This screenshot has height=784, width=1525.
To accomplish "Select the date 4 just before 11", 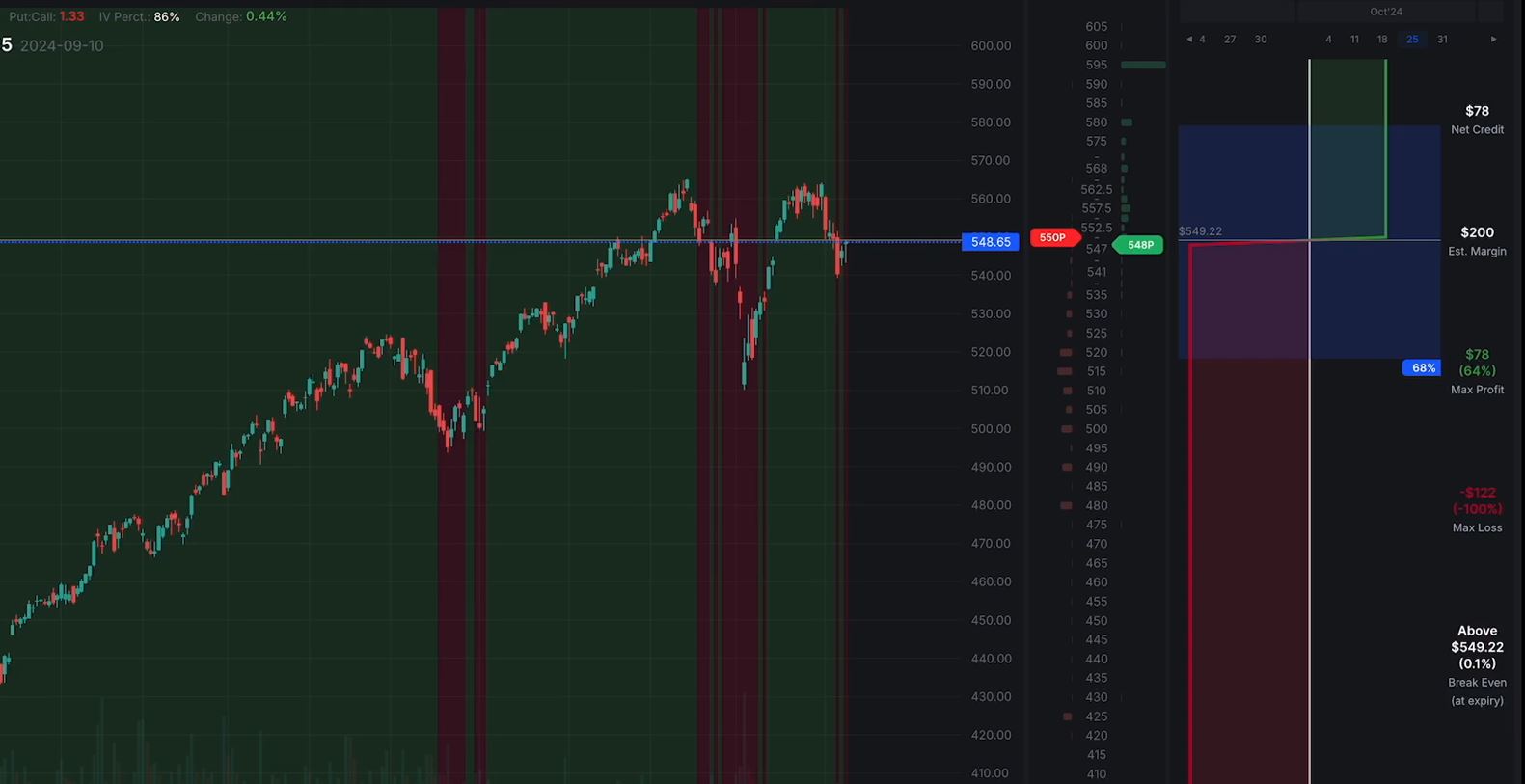I will click(x=1328, y=40).
